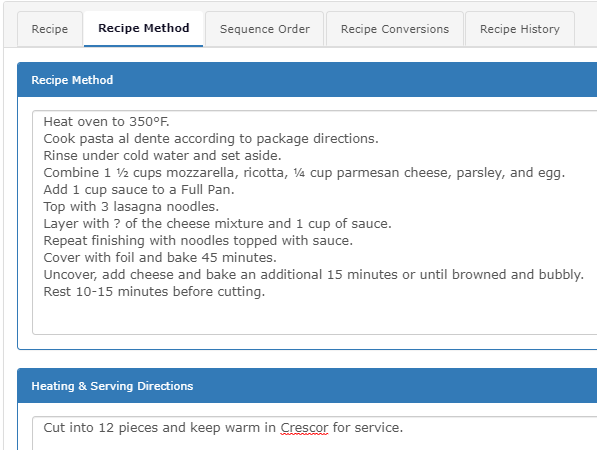Click the Heating & Serving Directions header

[x=307, y=386]
